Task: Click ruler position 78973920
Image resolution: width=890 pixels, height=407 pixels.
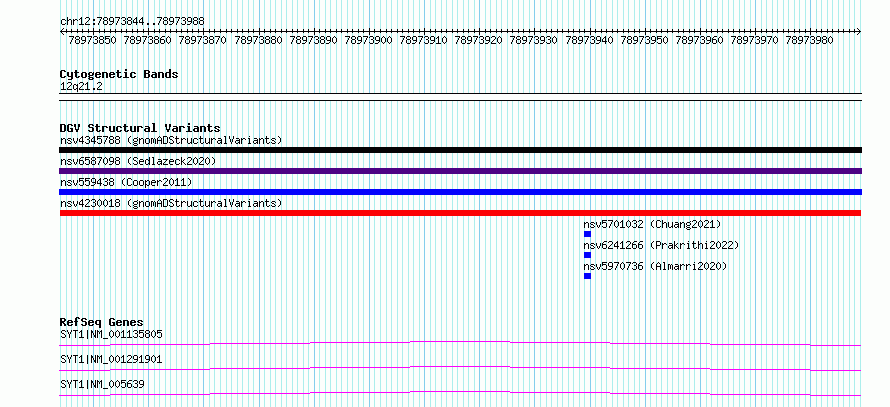Action: click(478, 40)
